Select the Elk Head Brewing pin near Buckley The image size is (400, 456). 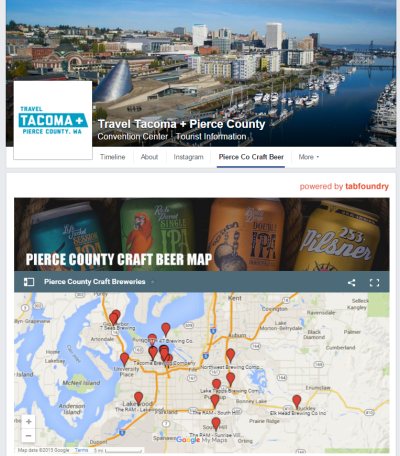[297, 402]
